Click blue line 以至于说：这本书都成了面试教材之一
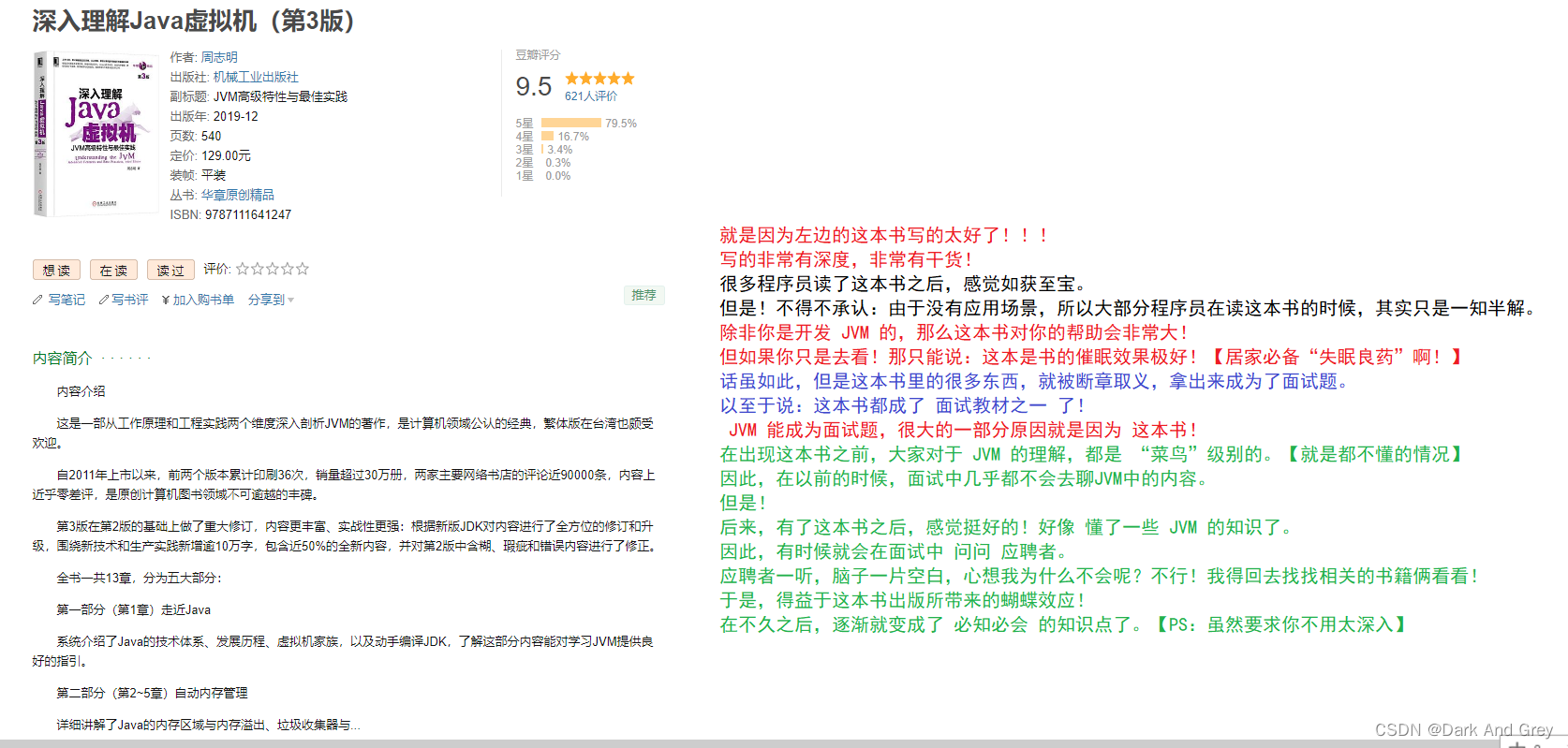The width and height of the screenshot is (1568, 748). tap(902, 405)
